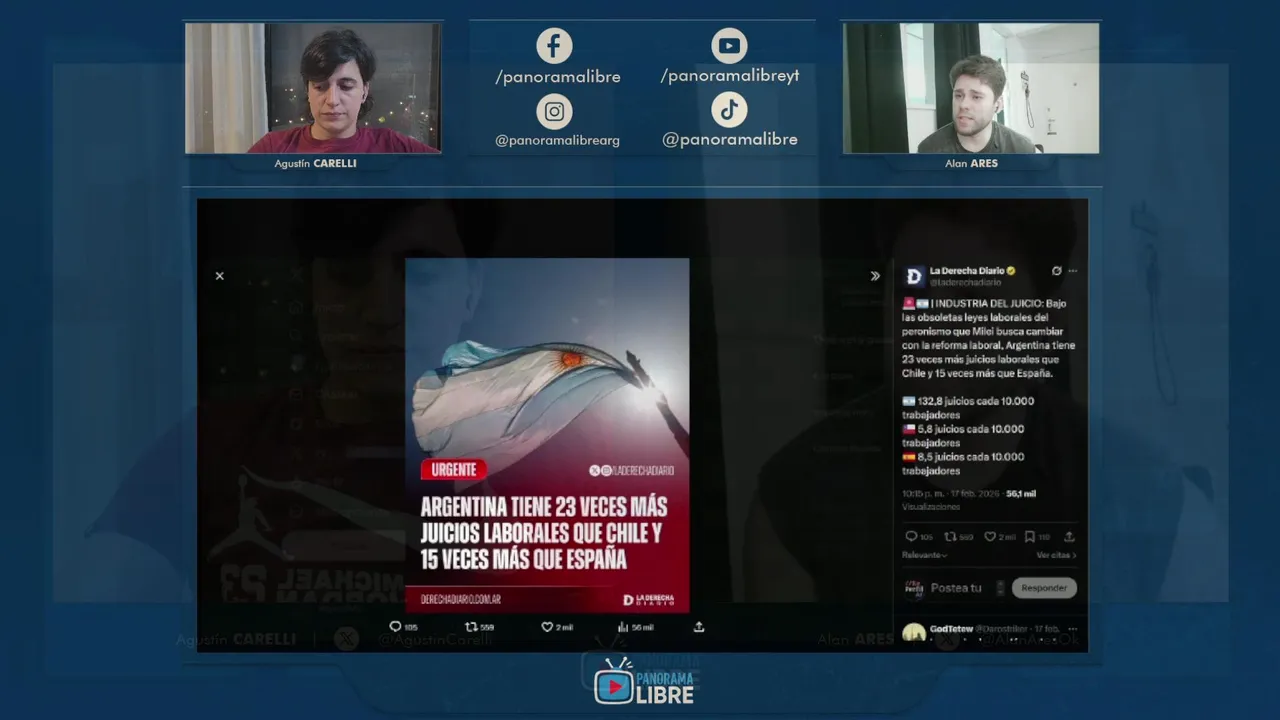Click Alan Ares's webcam feed
The height and width of the screenshot is (720, 1280).
pyautogui.click(x=971, y=88)
